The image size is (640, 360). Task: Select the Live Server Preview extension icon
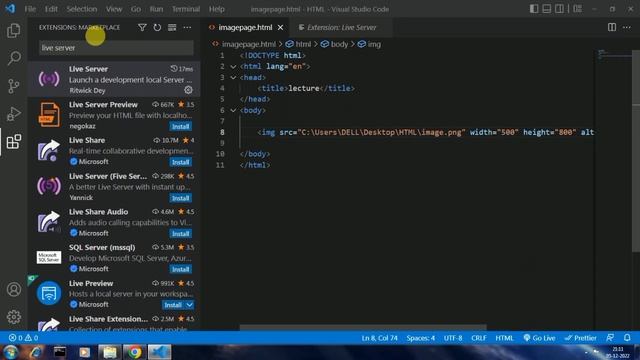pyautogui.click(x=49, y=115)
